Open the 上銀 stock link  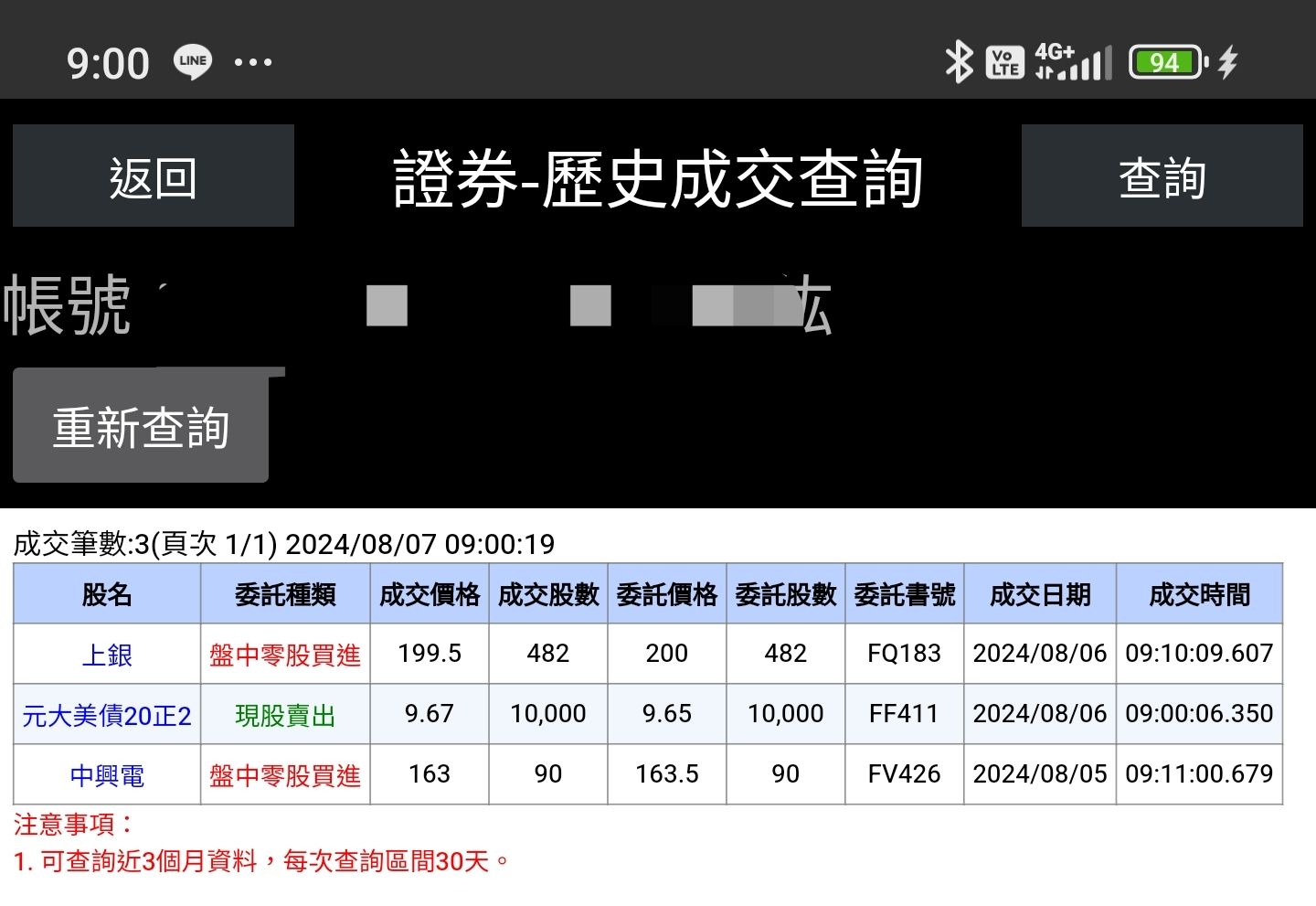click(106, 654)
